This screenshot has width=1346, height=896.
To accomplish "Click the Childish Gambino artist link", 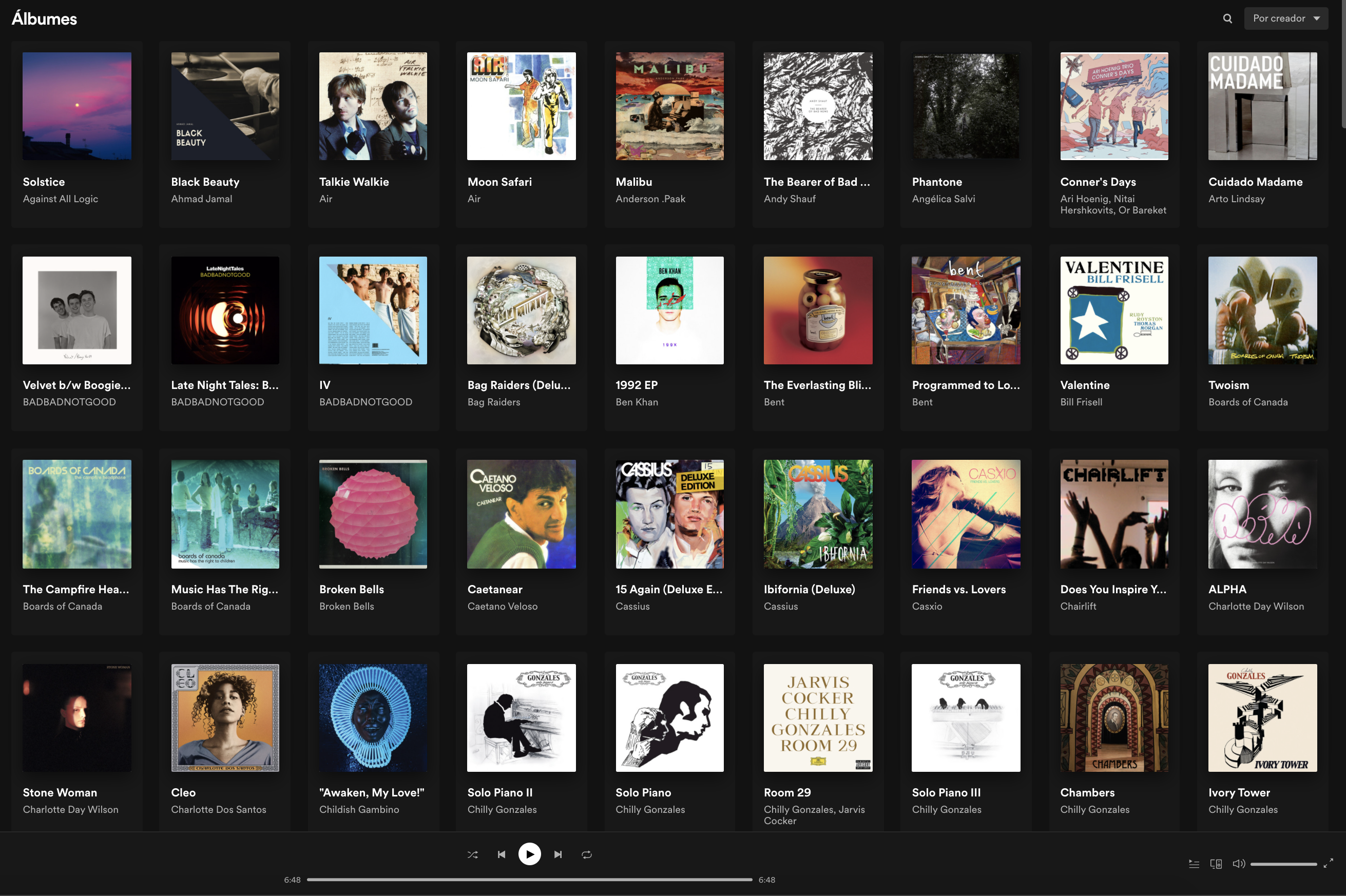I will click(359, 810).
